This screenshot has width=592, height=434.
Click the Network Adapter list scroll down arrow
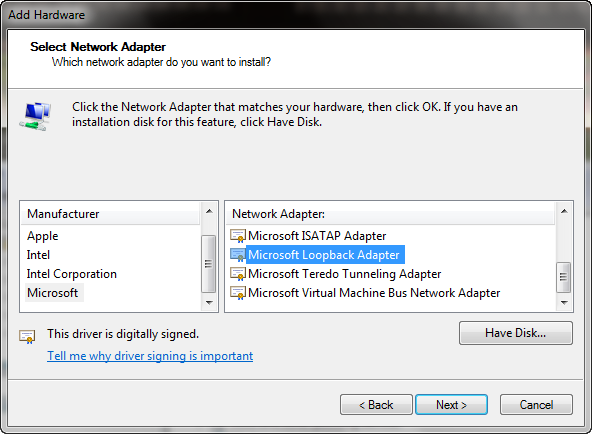coord(564,302)
